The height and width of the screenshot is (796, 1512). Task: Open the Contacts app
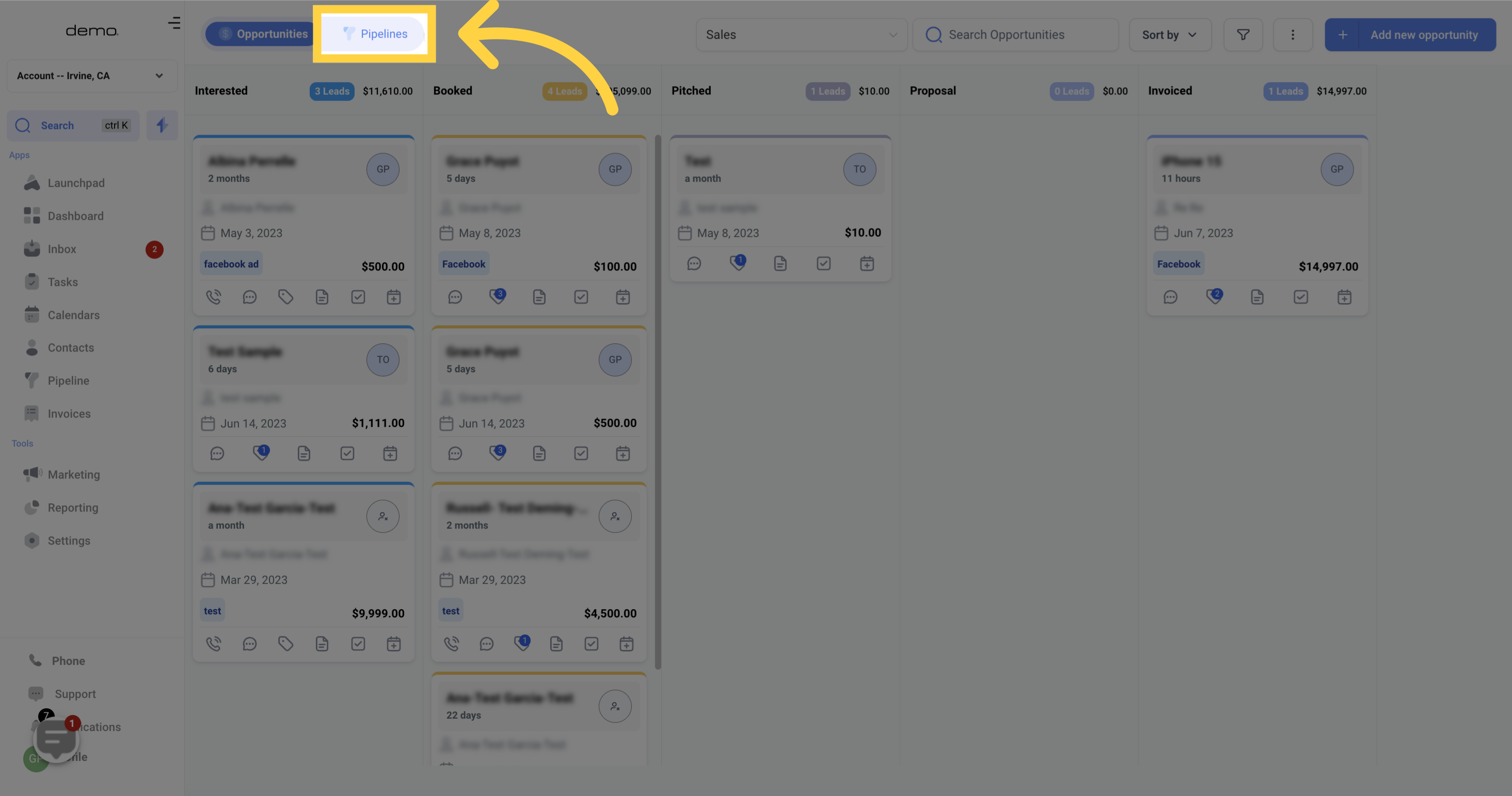click(70, 347)
